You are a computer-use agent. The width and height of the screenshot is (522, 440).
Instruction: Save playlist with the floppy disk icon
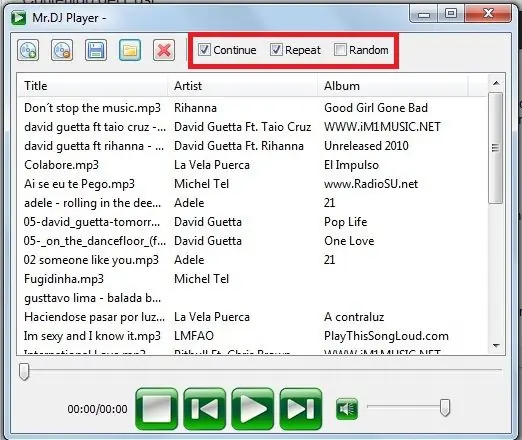(96, 50)
